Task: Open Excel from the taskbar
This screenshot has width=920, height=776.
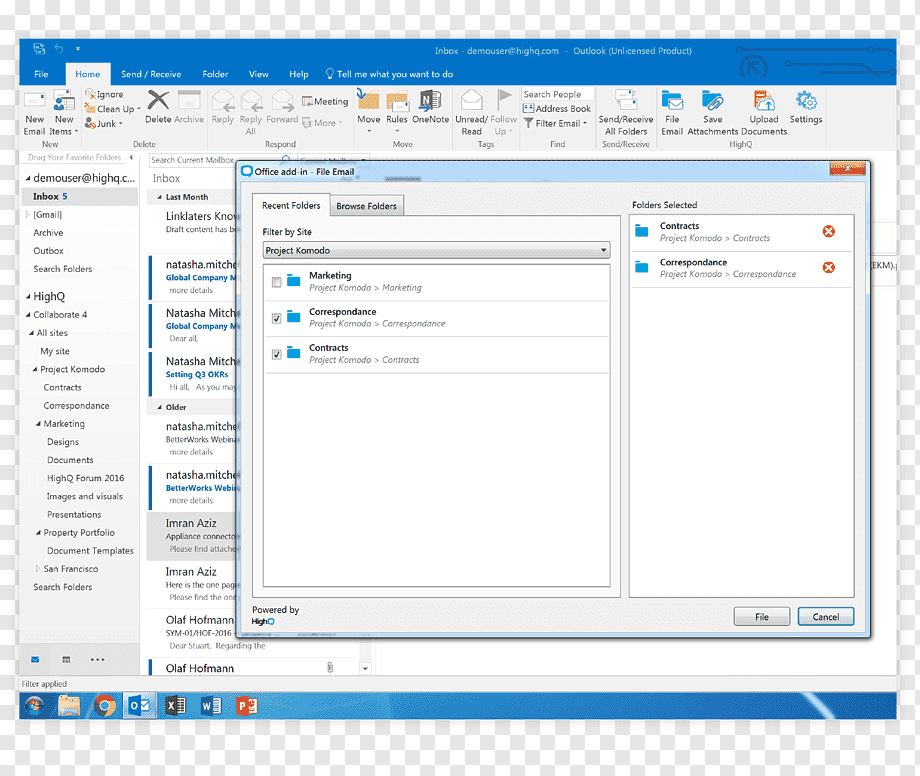Action: tap(175, 706)
